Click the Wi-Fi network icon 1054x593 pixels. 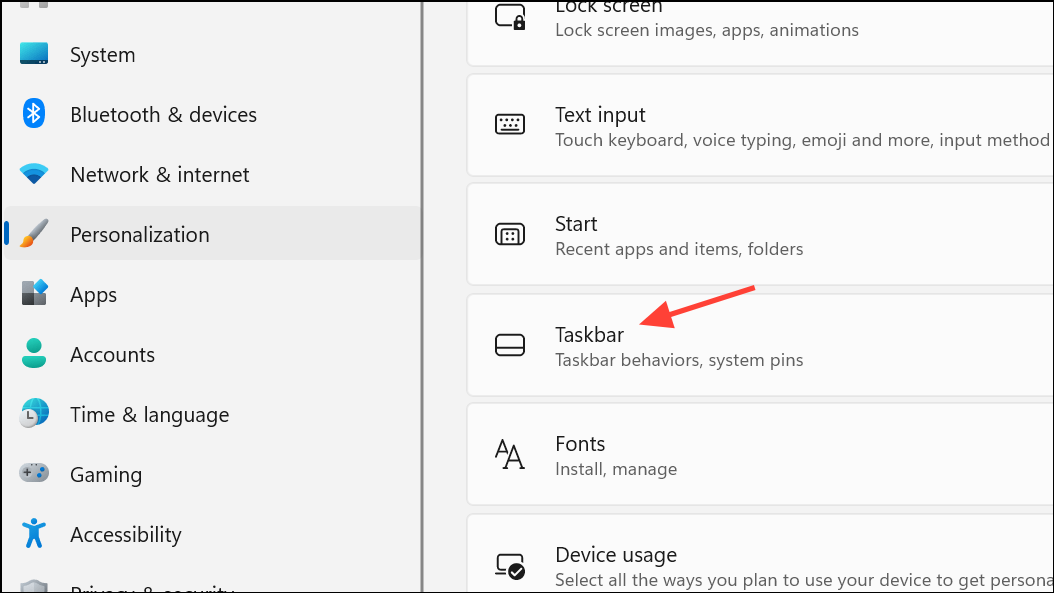click(x=34, y=175)
